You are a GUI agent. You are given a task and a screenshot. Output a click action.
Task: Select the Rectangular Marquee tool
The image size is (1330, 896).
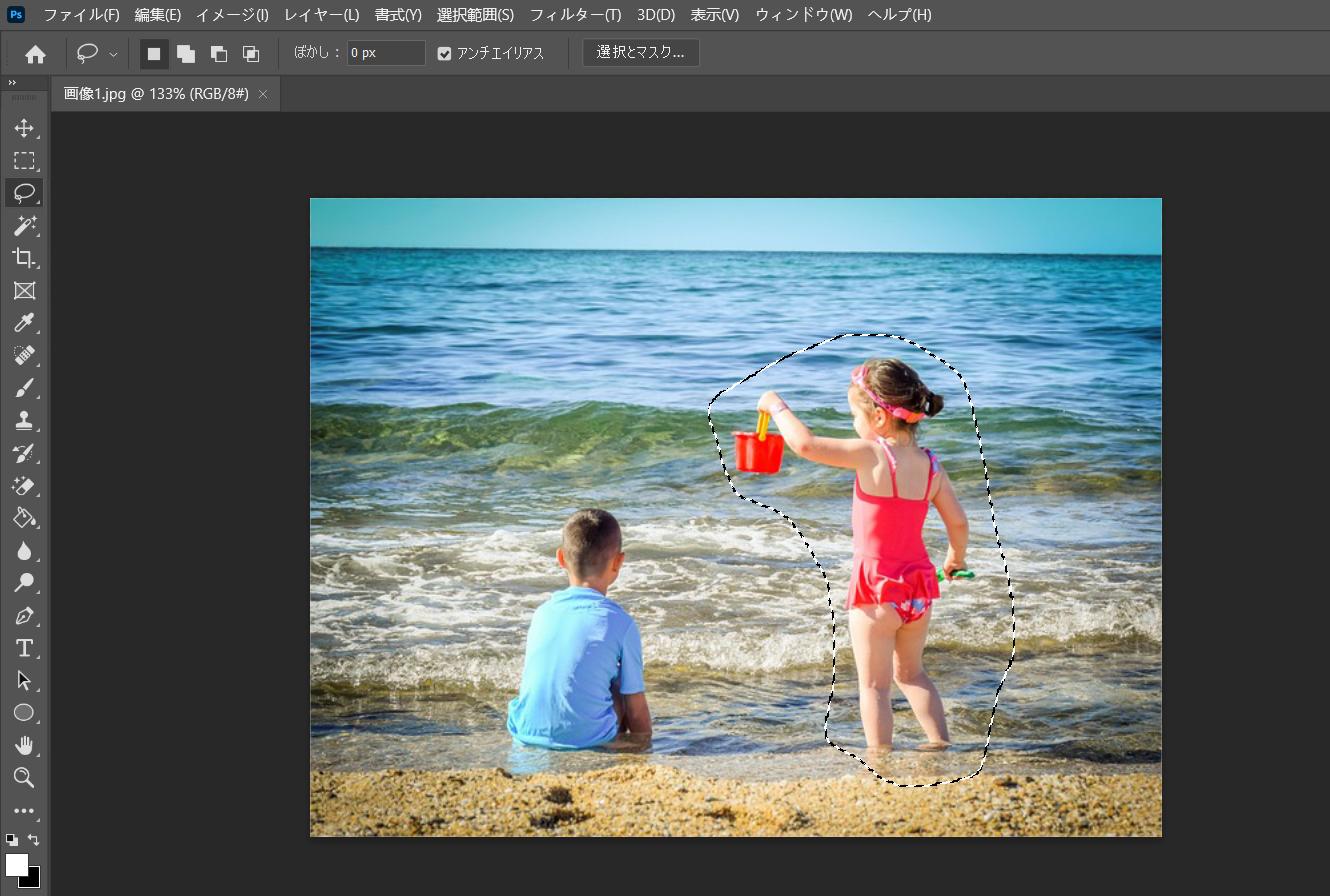[x=24, y=161]
